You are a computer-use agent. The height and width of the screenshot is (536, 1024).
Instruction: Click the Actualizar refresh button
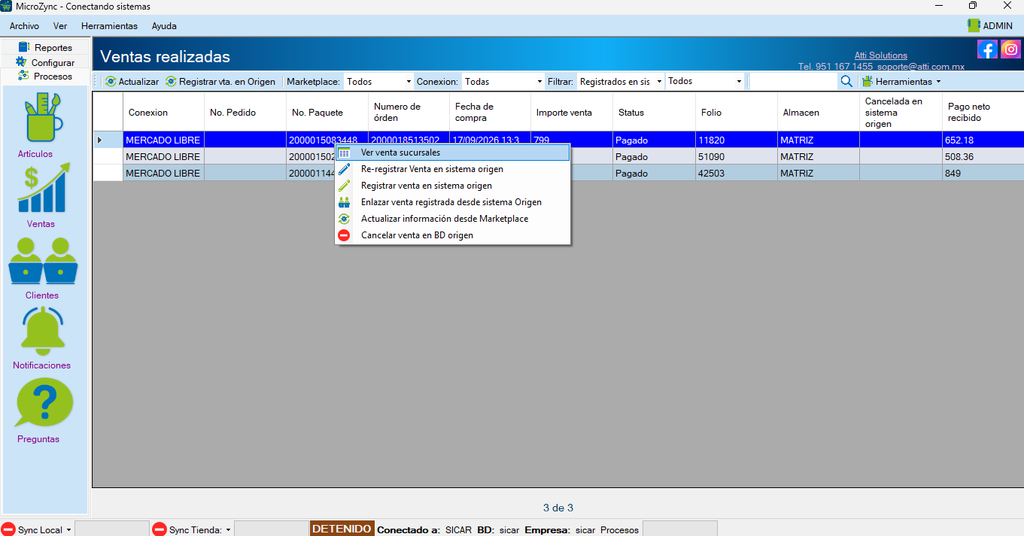point(132,82)
